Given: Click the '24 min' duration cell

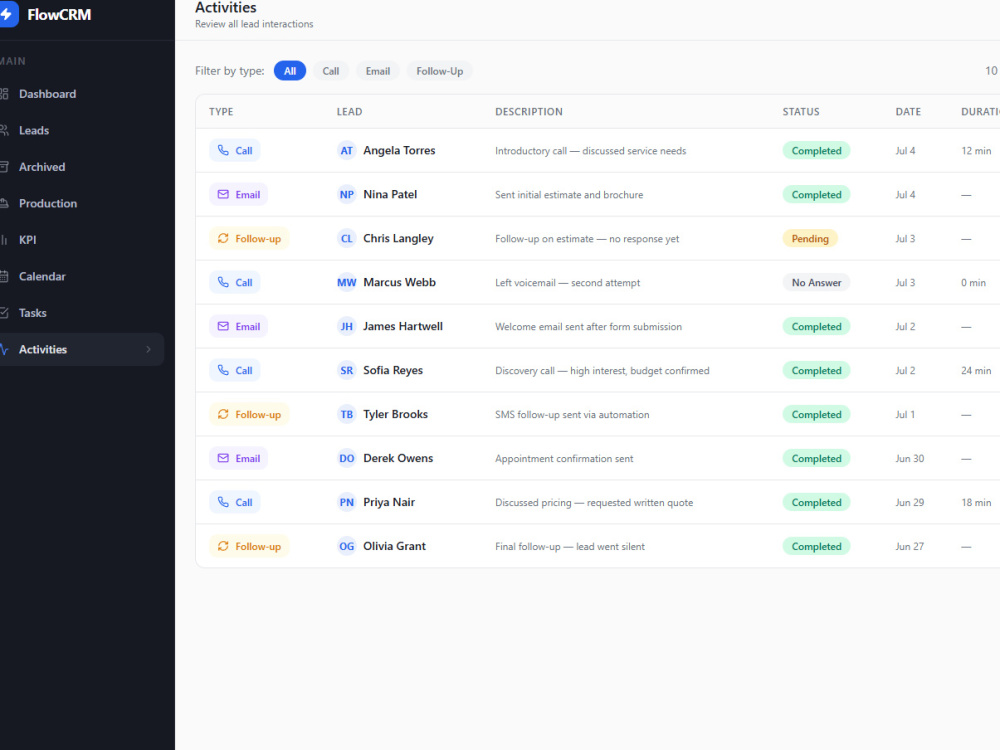Looking at the screenshot, I should pos(976,371).
